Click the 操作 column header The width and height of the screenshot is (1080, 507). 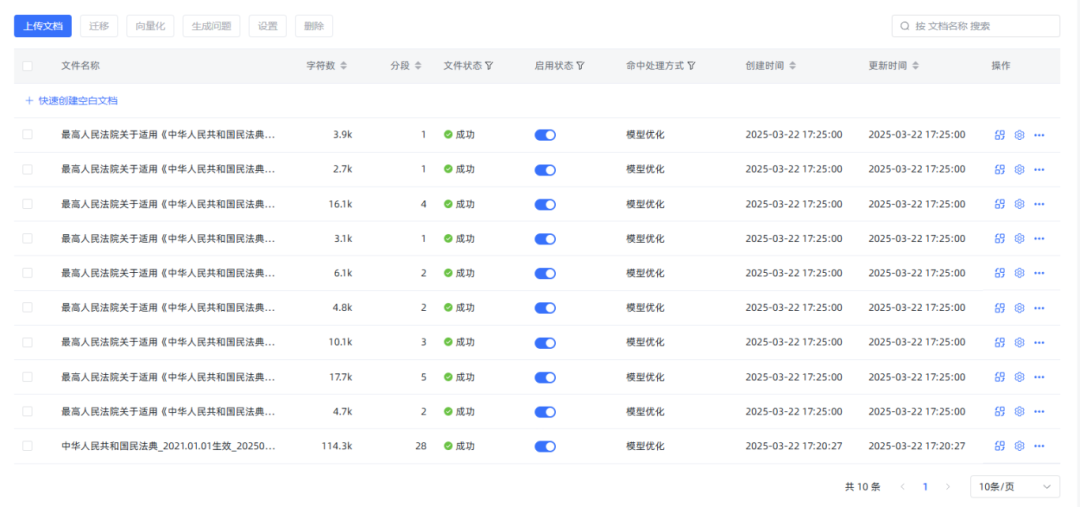(1001, 65)
